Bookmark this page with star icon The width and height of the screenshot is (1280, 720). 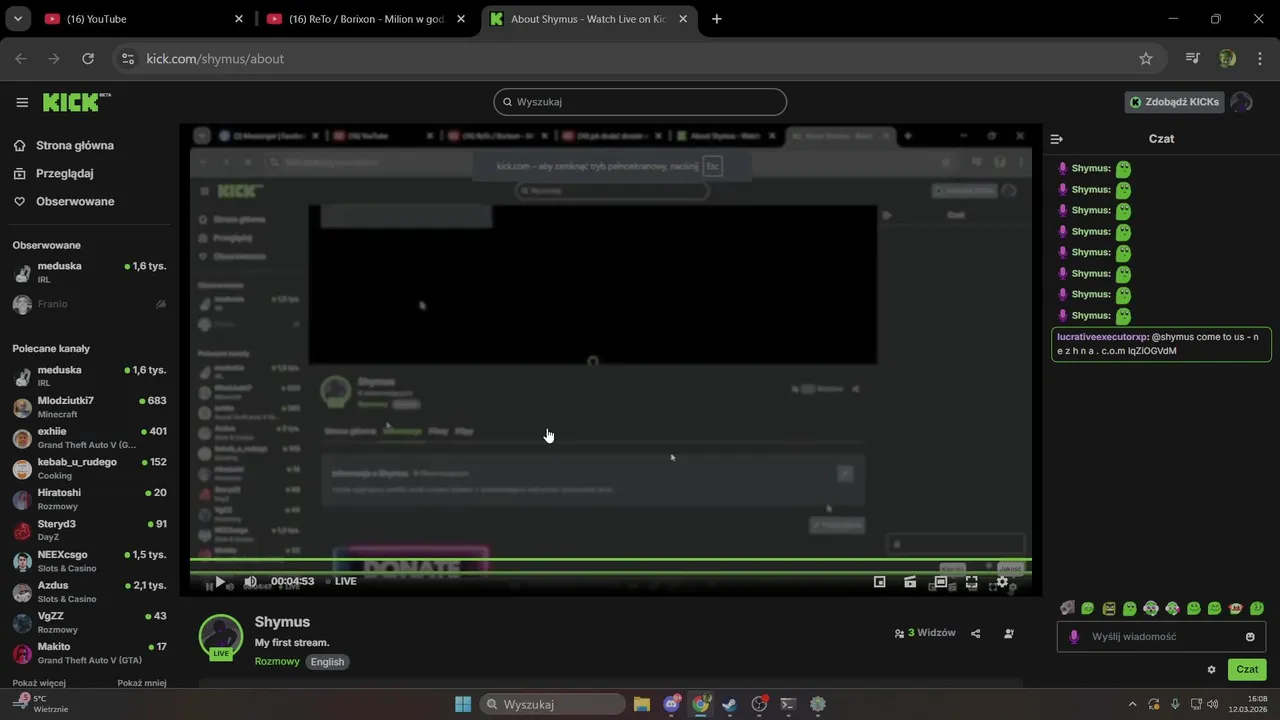(1146, 59)
